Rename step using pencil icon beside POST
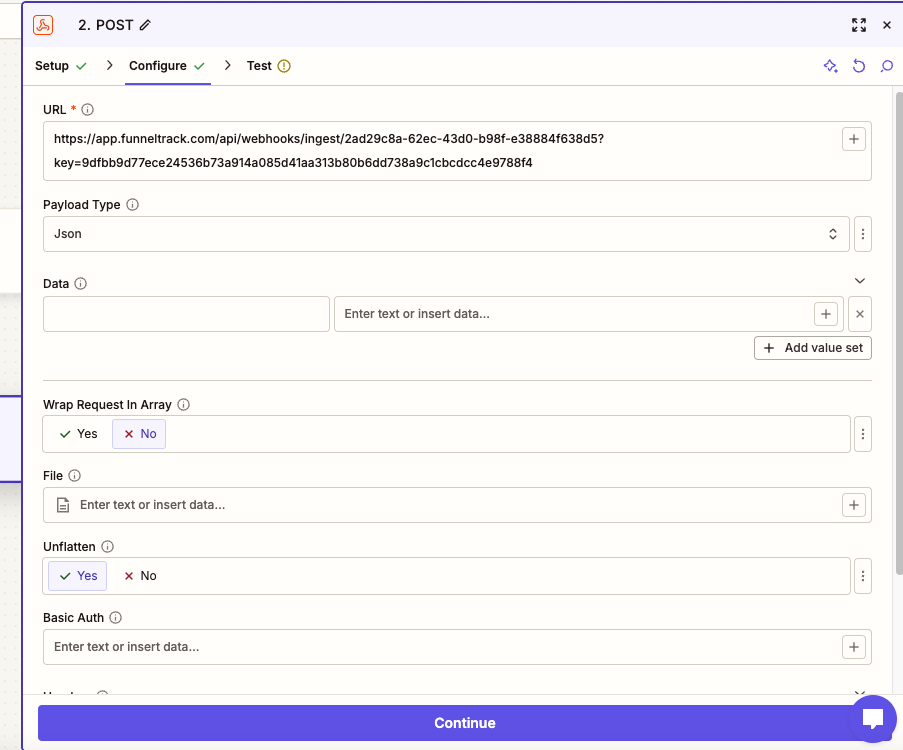903x750 pixels. [x=145, y=25]
